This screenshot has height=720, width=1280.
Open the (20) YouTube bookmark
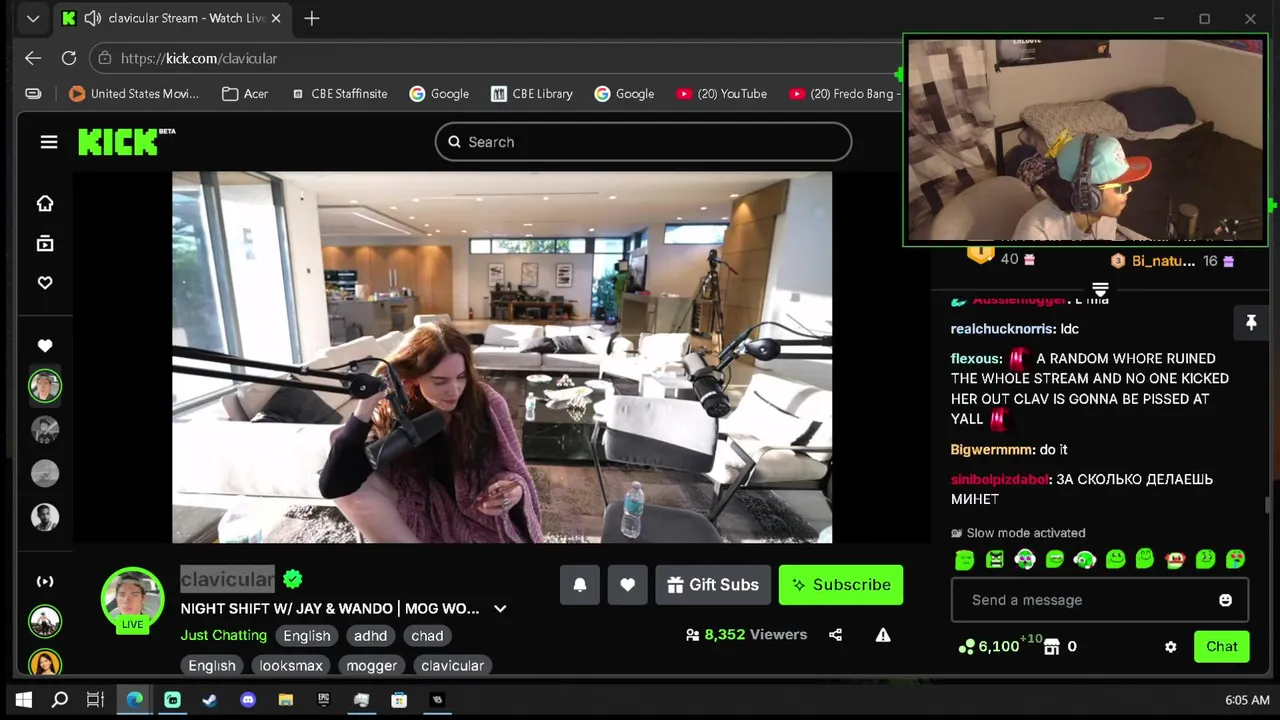coord(721,93)
